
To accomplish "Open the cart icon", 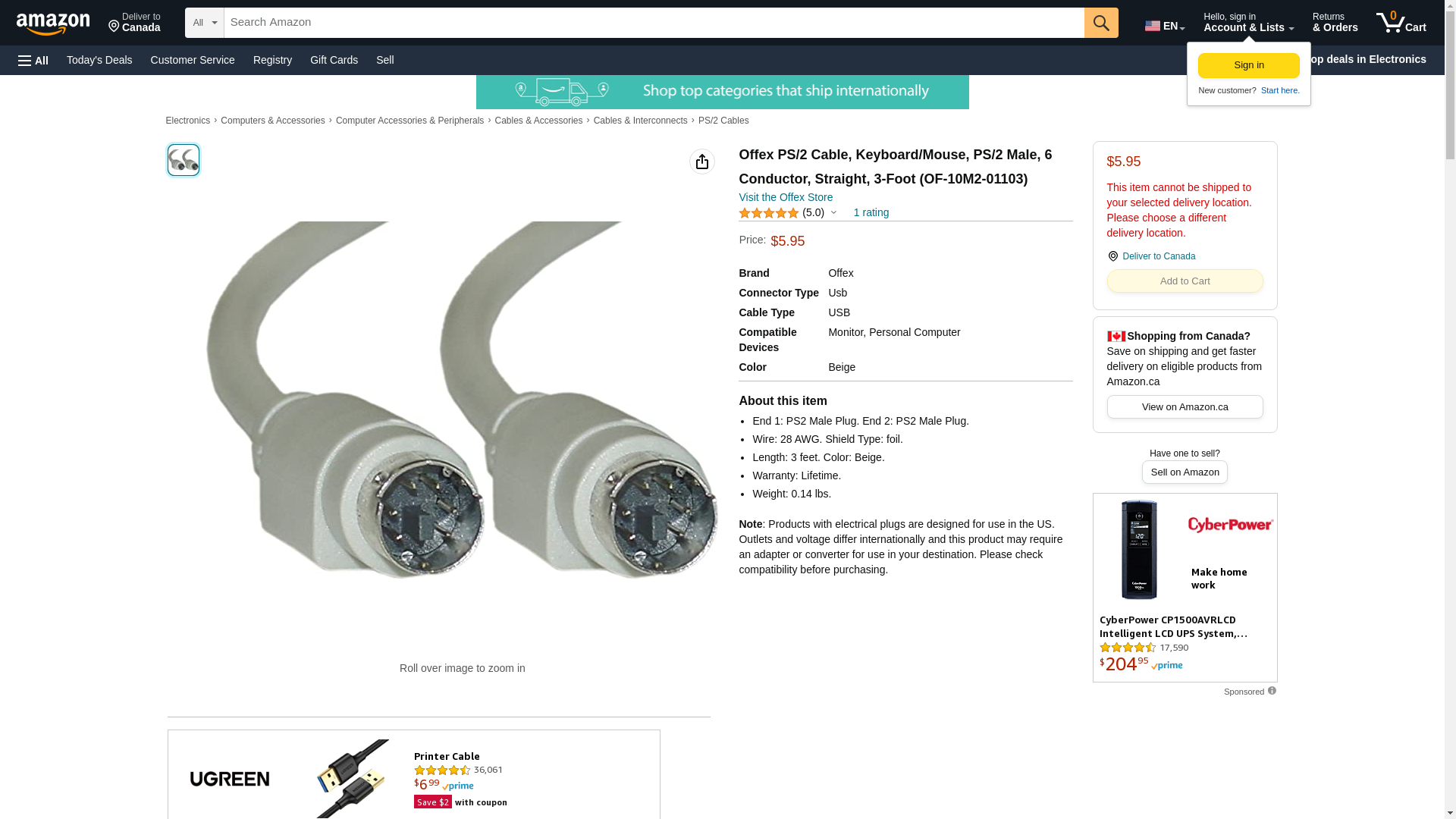I will 1401,23.
